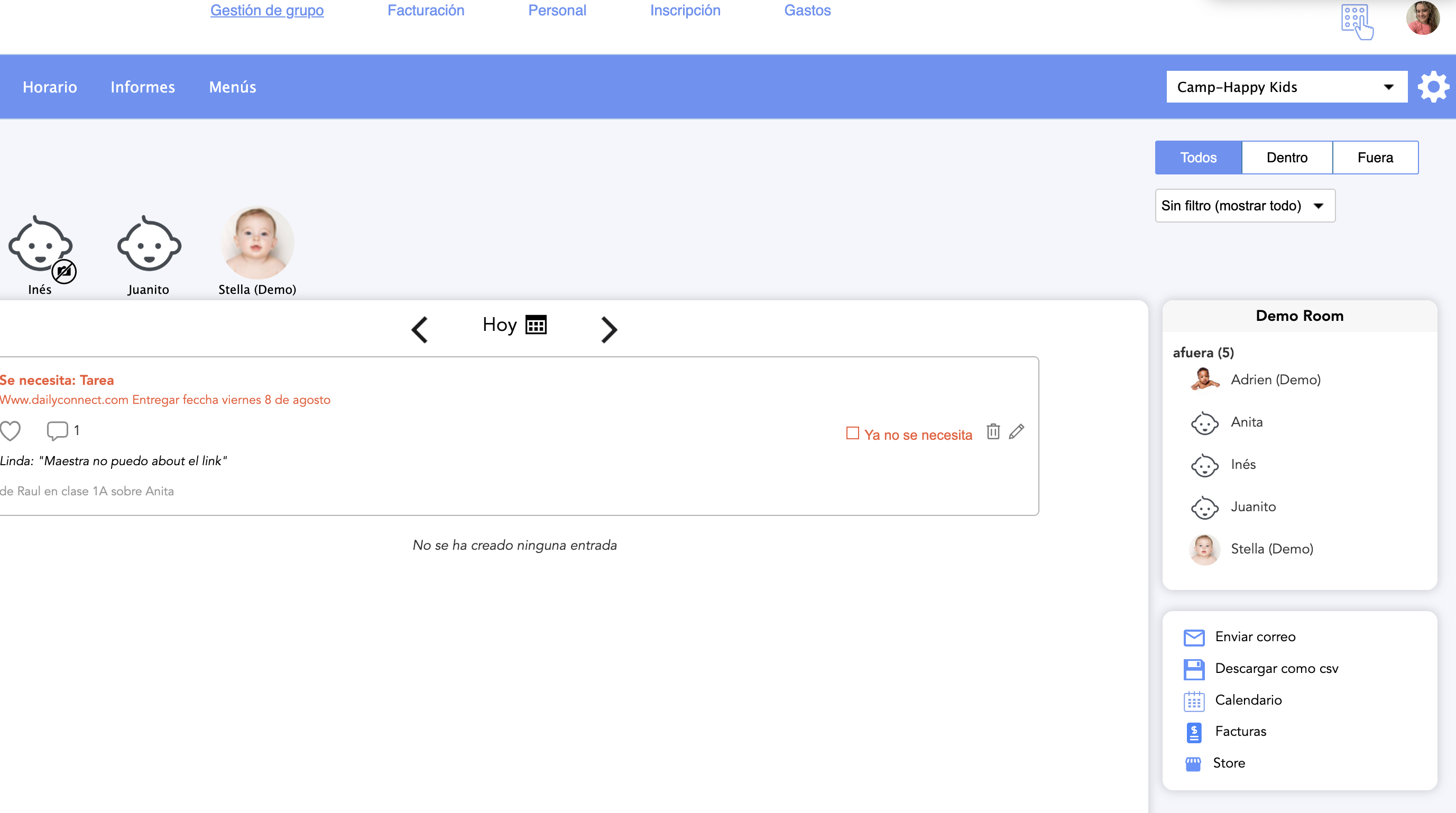
Task: Click the settings gear icon
Action: tap(1432, 87)
